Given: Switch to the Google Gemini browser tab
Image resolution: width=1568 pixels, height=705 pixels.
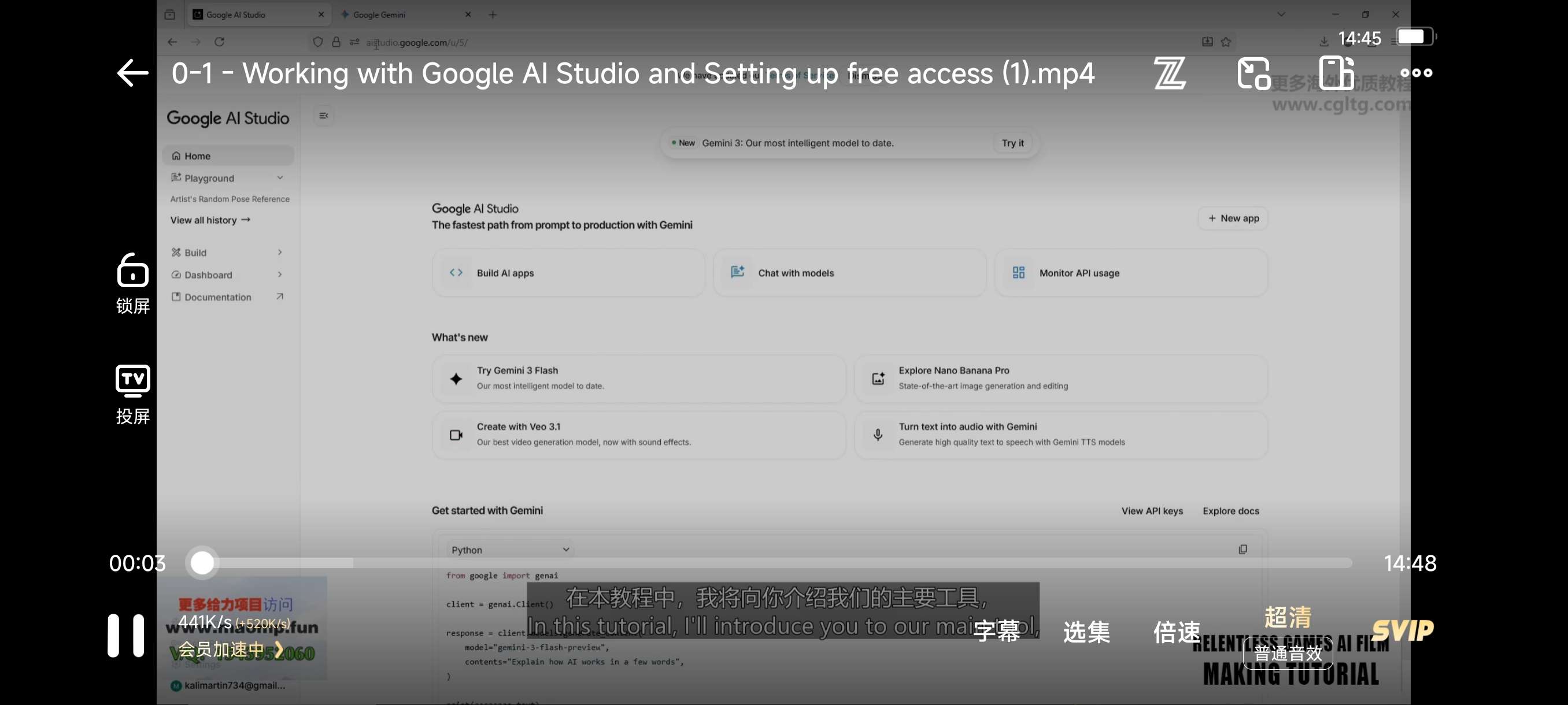Looking at the screenshot, I should pos(406,14).
